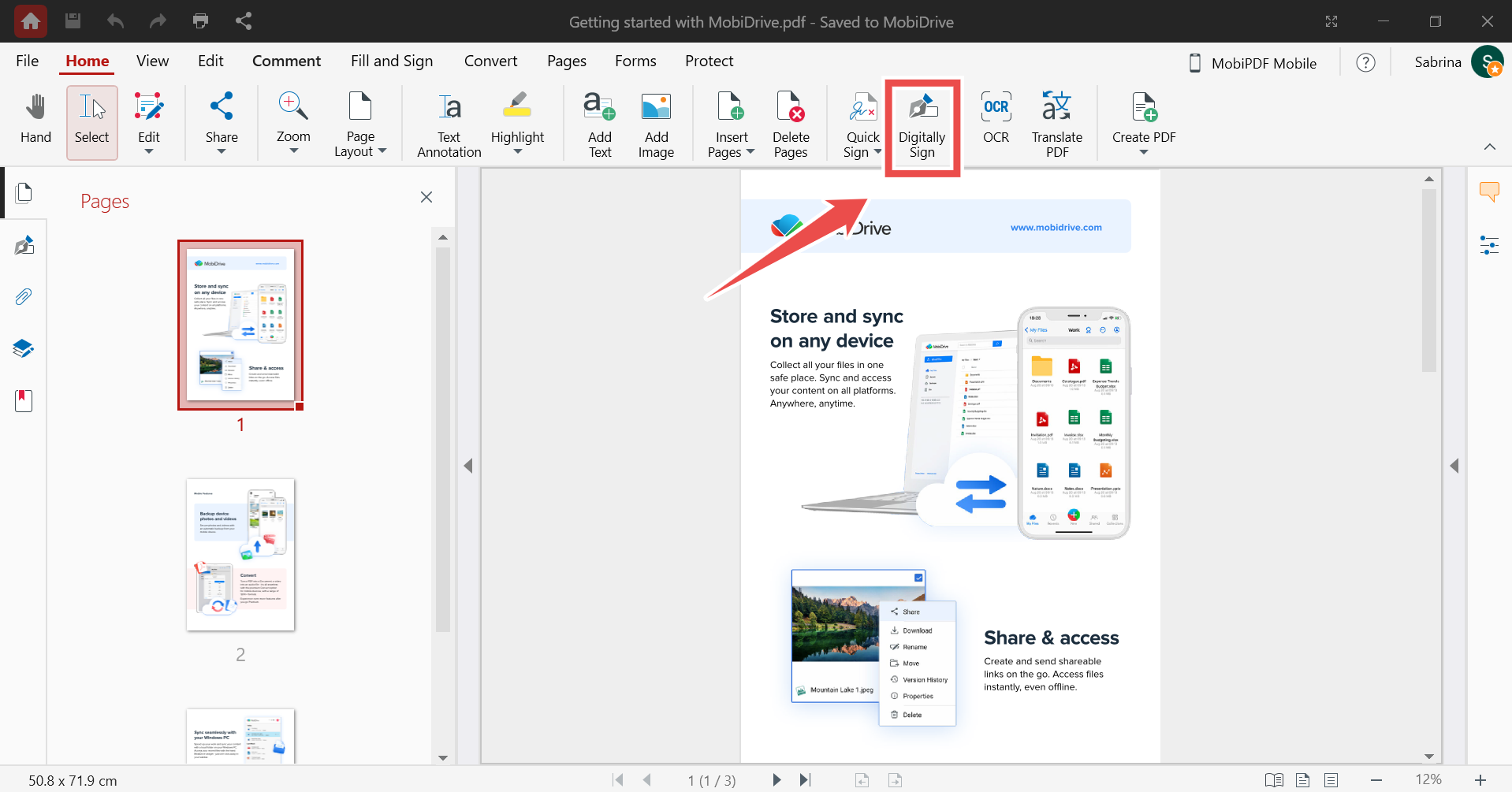This screenshot has height=792, width=1512.
Task: Open the Forms tab
Action: point(635,61)
